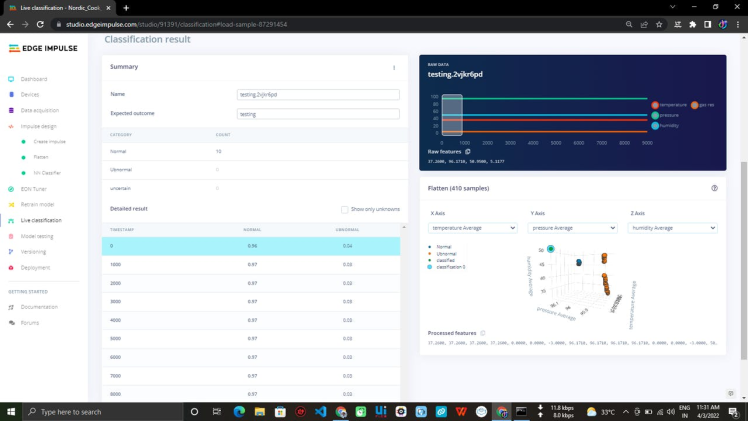Open Summary three-dot options menu
The image size is (748, 421).
click(394, 67)
